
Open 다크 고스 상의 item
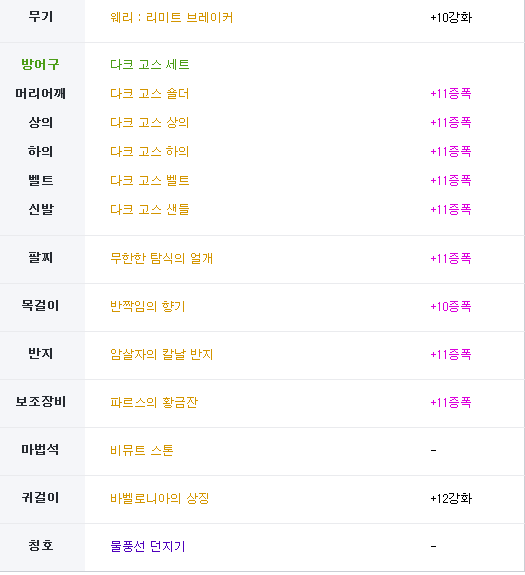click(x=150, y=122)
